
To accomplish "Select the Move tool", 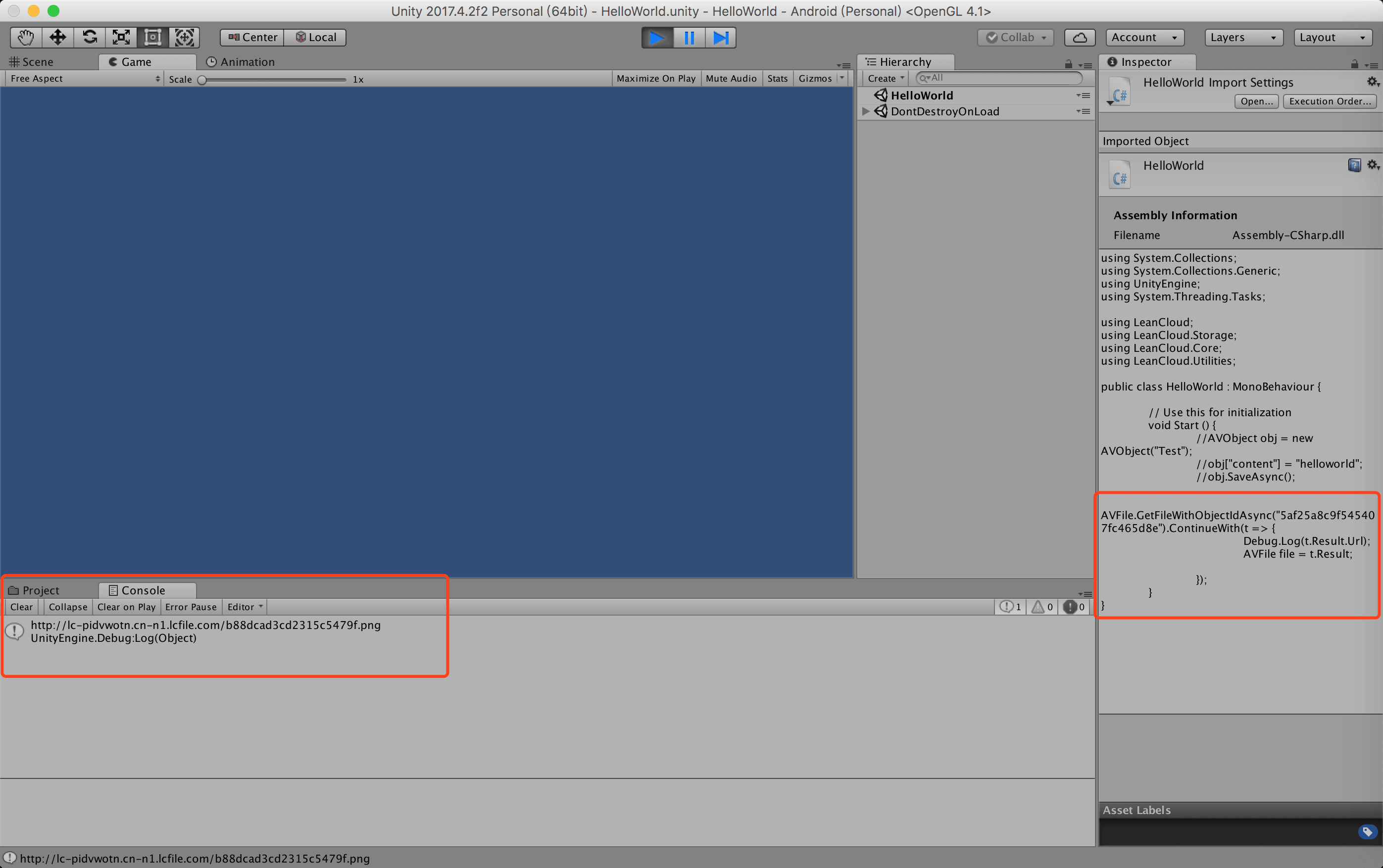I will (x=57, y=37).
